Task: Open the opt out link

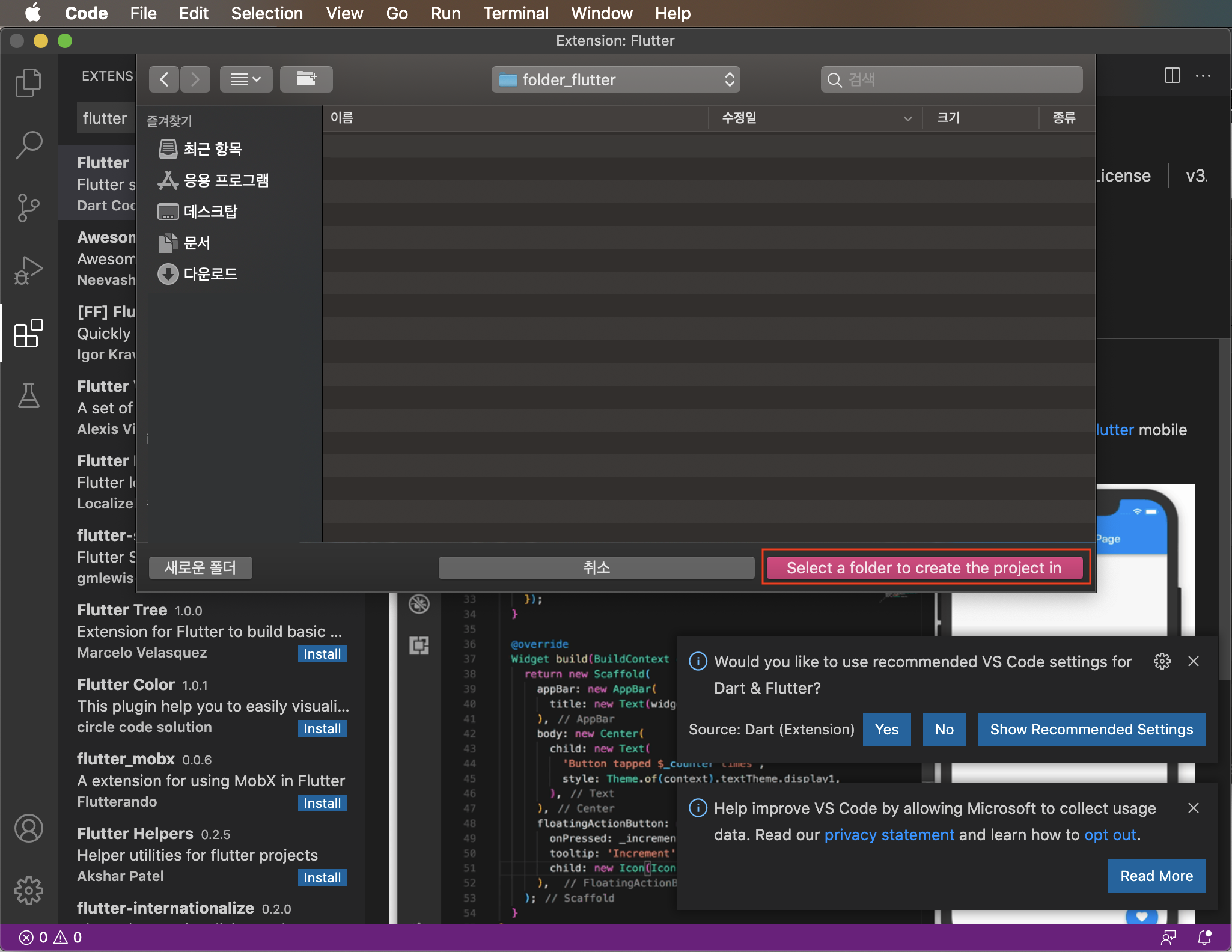Action: [1110, 835]
